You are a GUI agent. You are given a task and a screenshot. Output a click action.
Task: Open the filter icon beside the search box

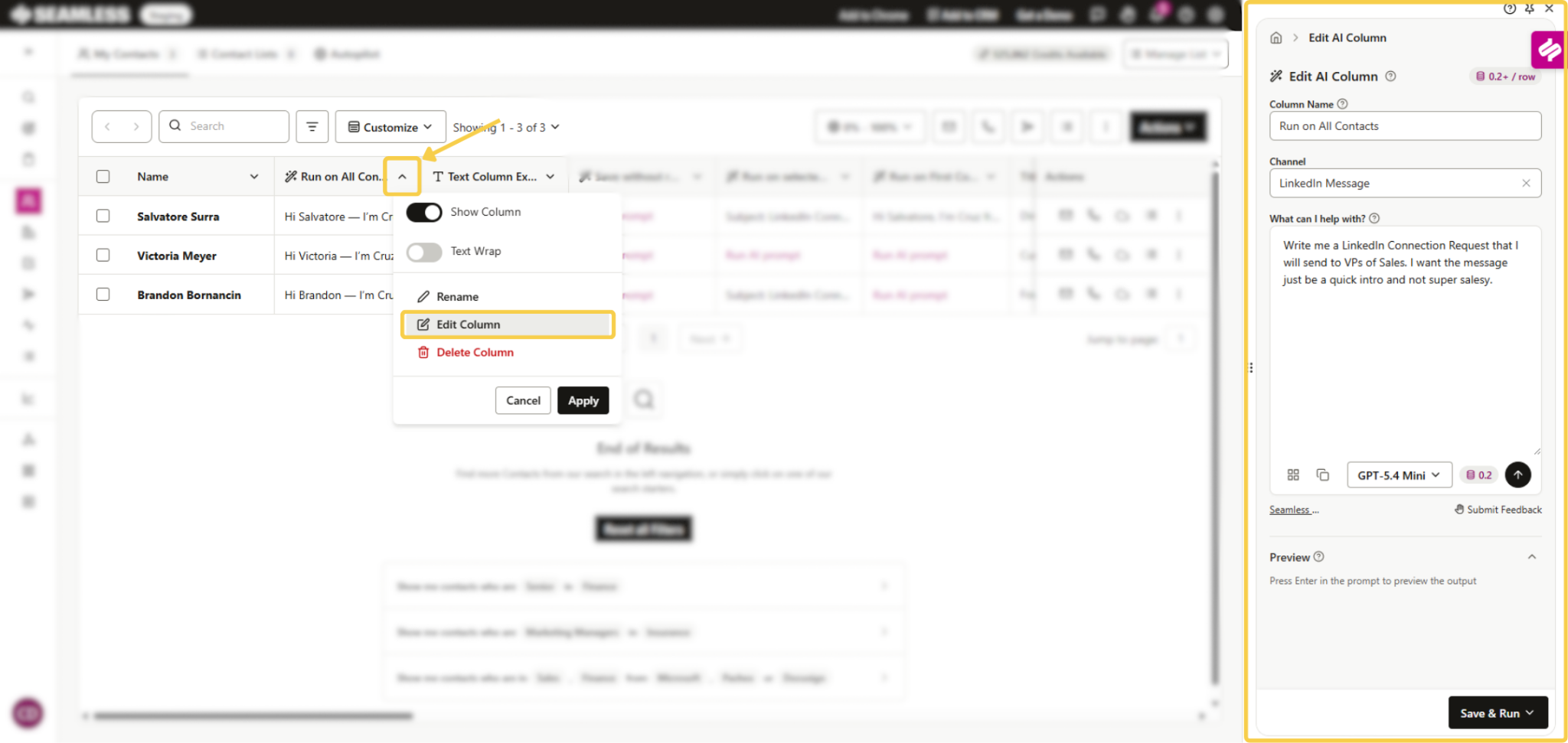[x=312, y=126]
